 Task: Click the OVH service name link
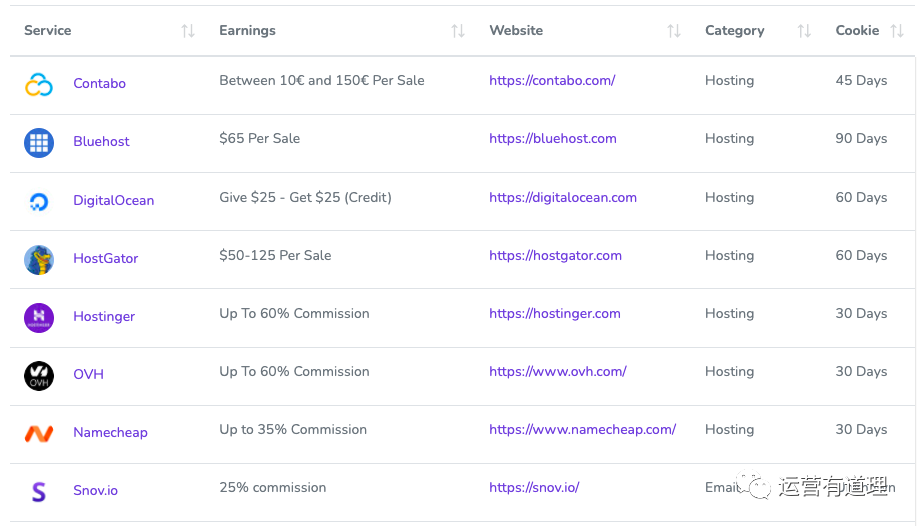point(88,375)
